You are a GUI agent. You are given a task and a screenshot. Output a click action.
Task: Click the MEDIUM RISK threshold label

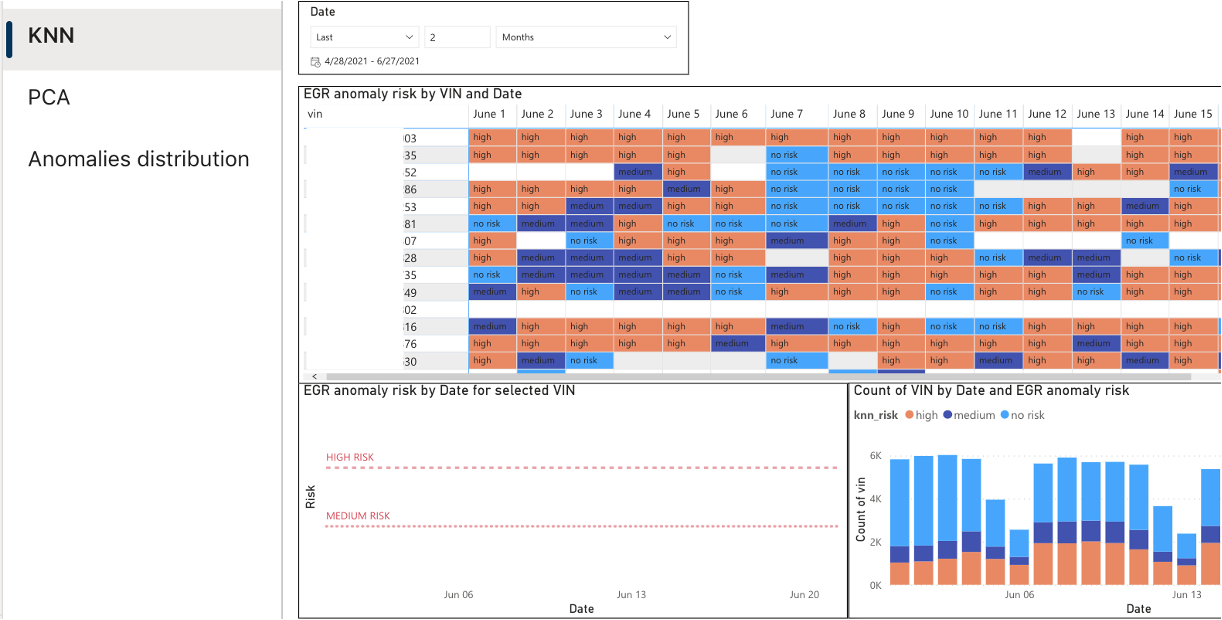358,516
